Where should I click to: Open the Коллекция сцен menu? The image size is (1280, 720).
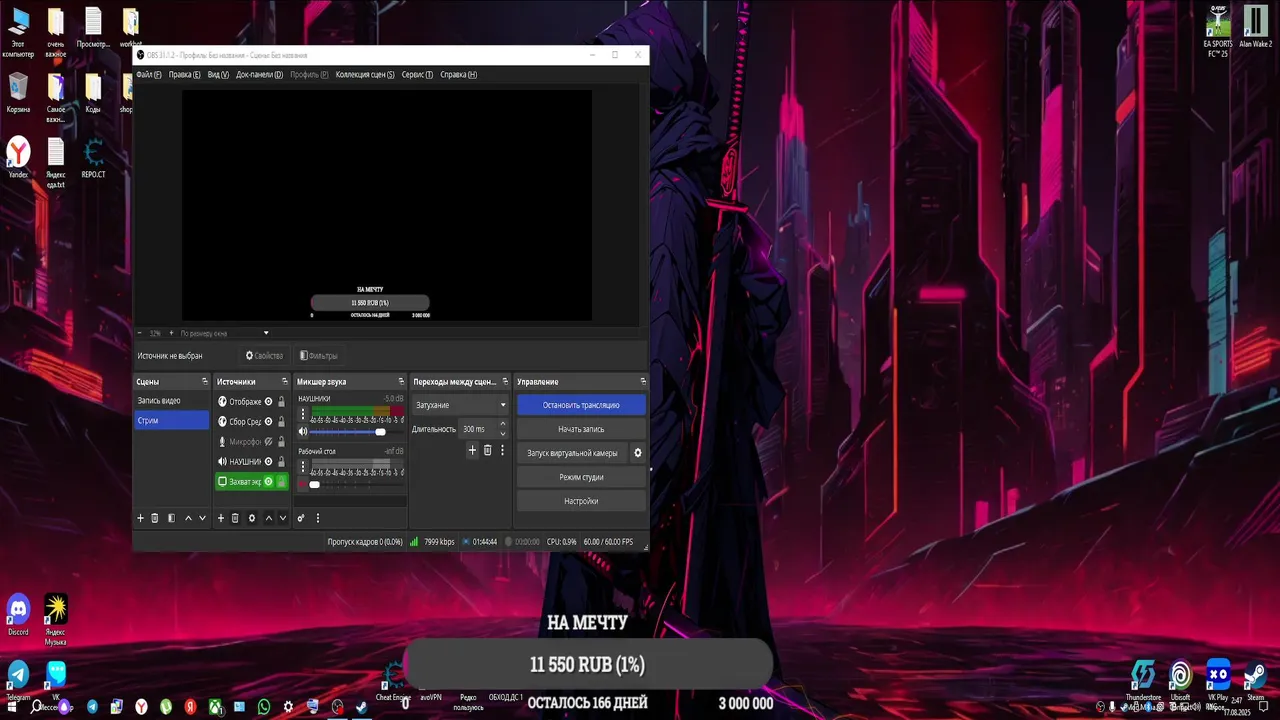[365, 75]
